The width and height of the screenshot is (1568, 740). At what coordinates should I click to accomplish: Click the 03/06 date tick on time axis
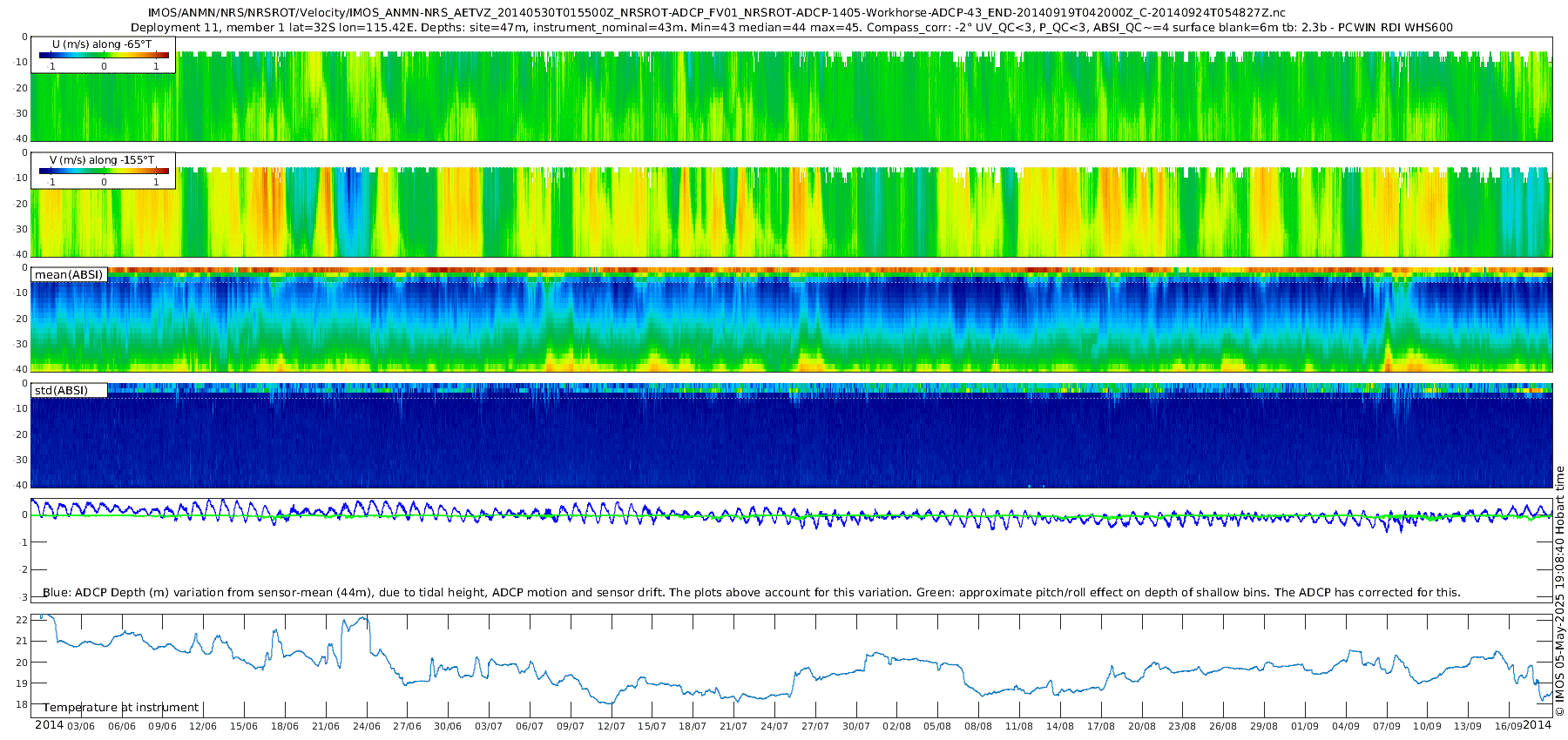81,726
